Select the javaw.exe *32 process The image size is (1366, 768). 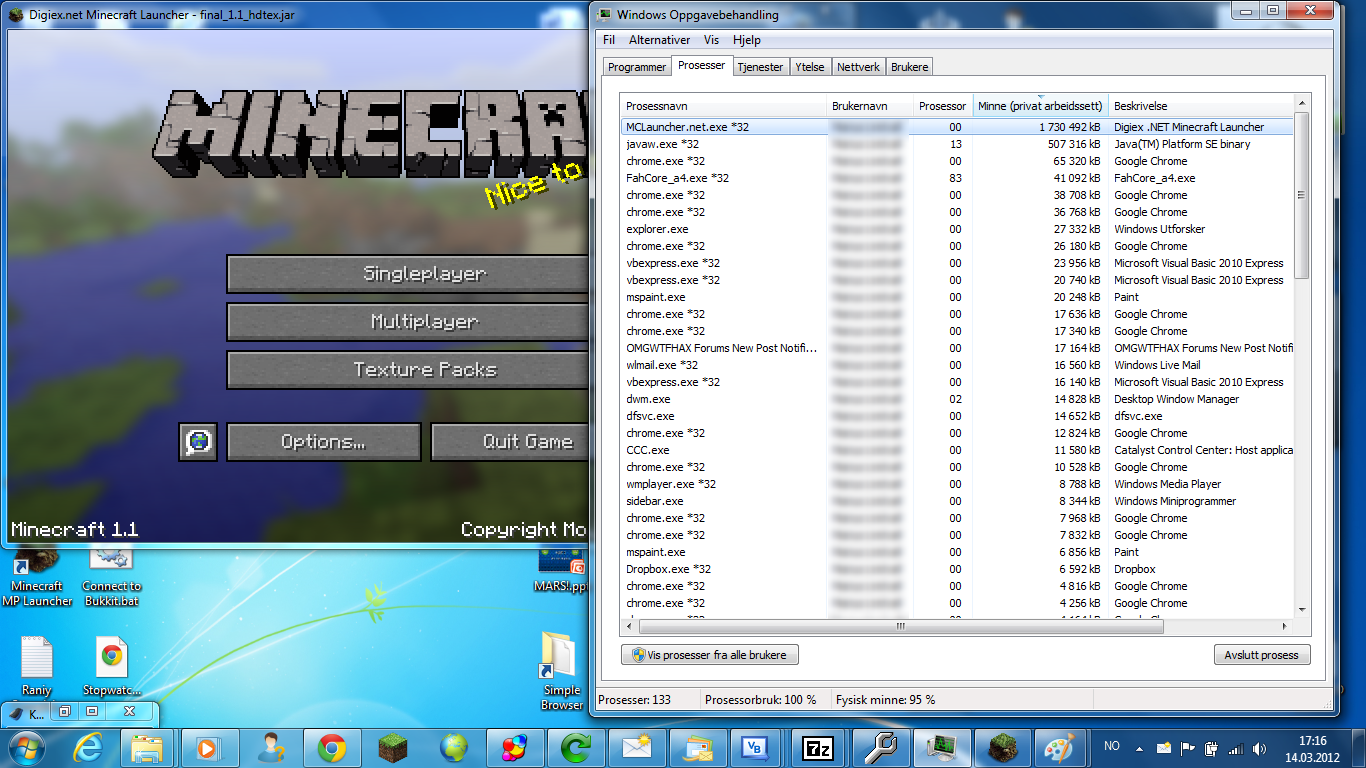957,144
